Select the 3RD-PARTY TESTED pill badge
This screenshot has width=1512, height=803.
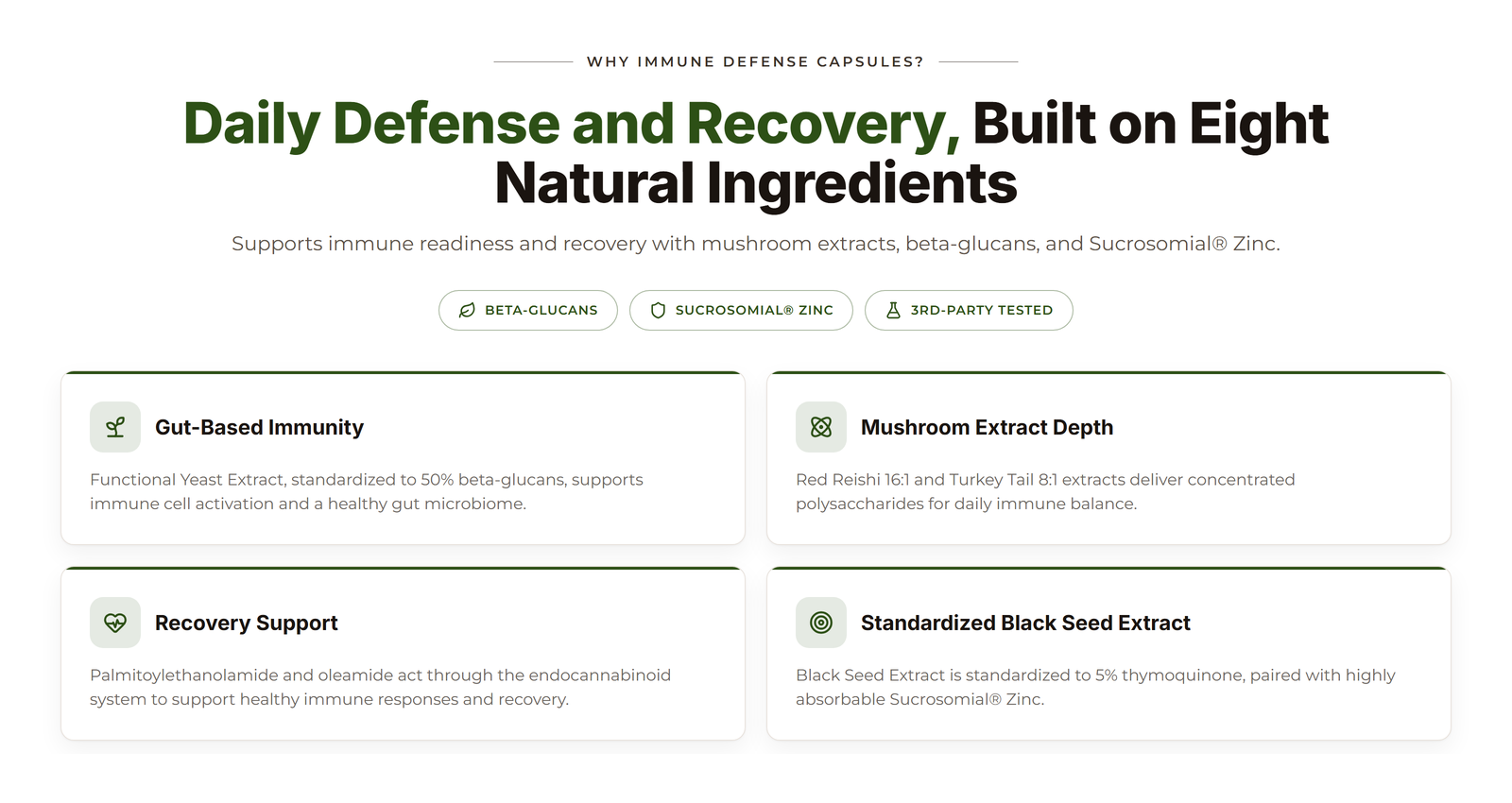969,310
